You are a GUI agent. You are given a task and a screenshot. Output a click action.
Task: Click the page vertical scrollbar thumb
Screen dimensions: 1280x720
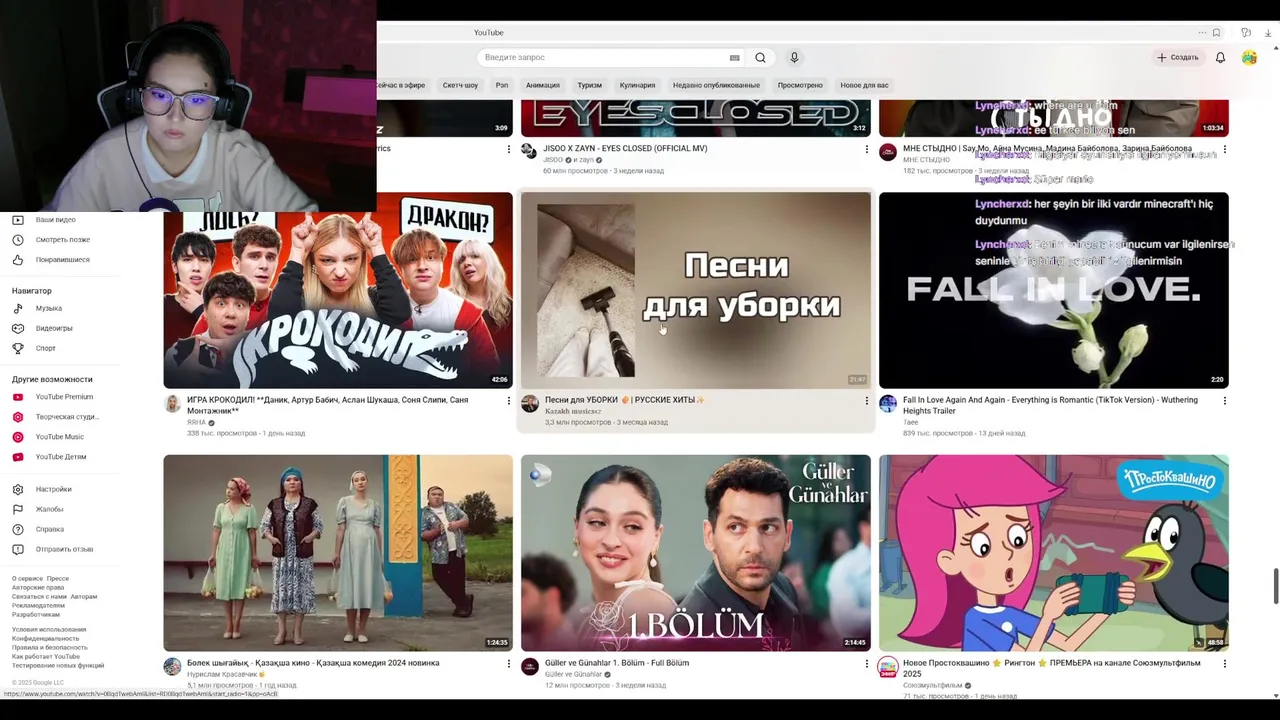(x=1275, y=586)
